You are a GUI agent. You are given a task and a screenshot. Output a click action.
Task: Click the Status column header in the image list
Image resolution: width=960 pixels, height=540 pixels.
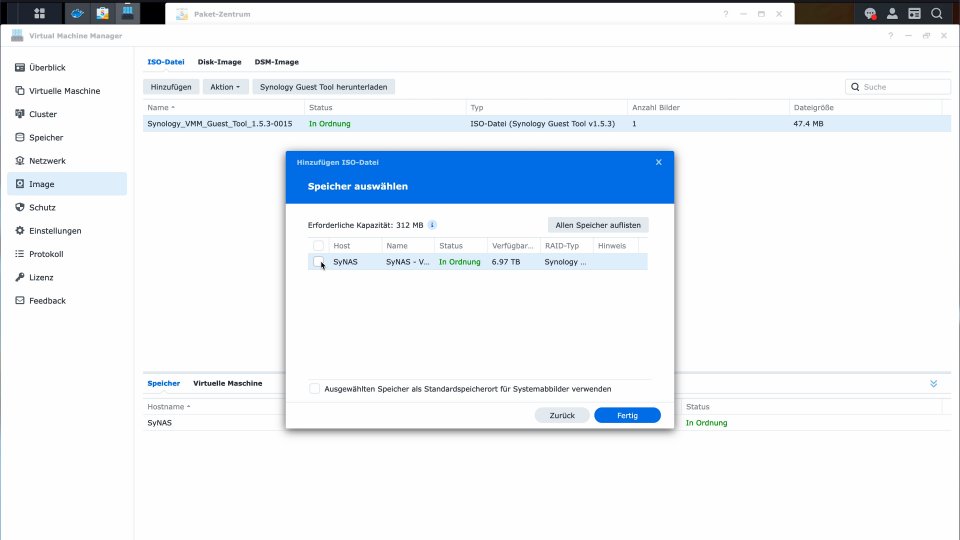pyautogui.click(x=384, y=107)
